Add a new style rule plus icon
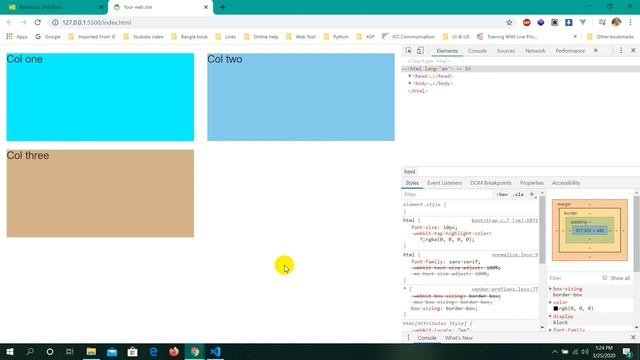 coord(532,195)
